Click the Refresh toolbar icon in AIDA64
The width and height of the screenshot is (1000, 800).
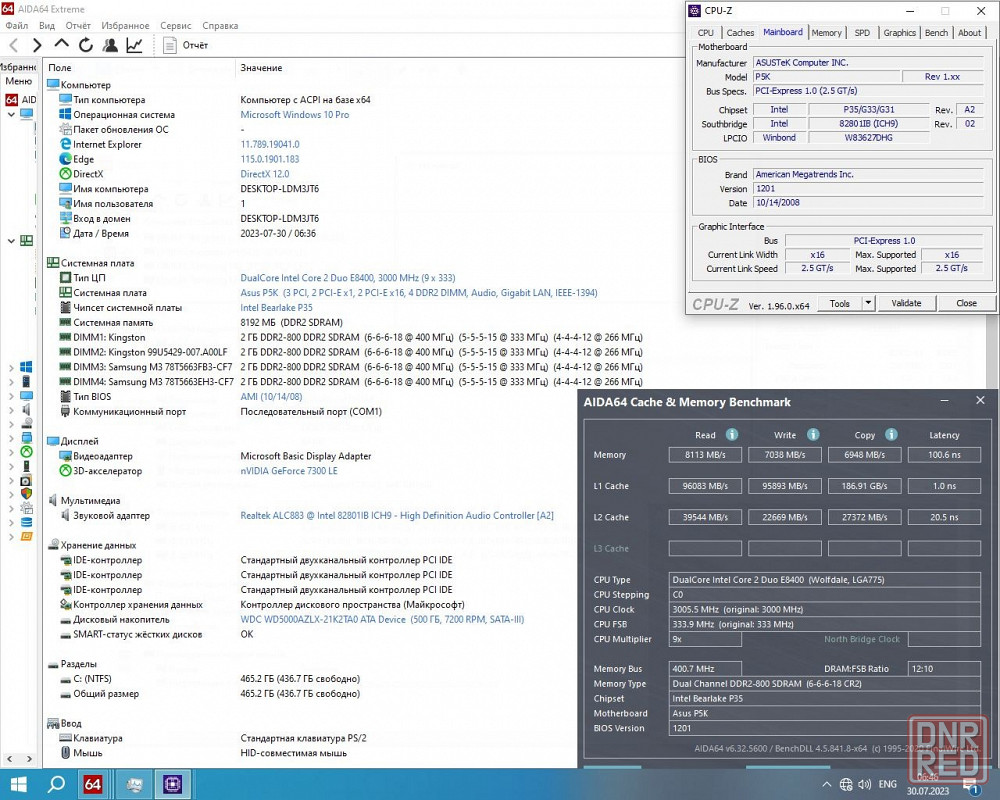click(x=86, y=45)
